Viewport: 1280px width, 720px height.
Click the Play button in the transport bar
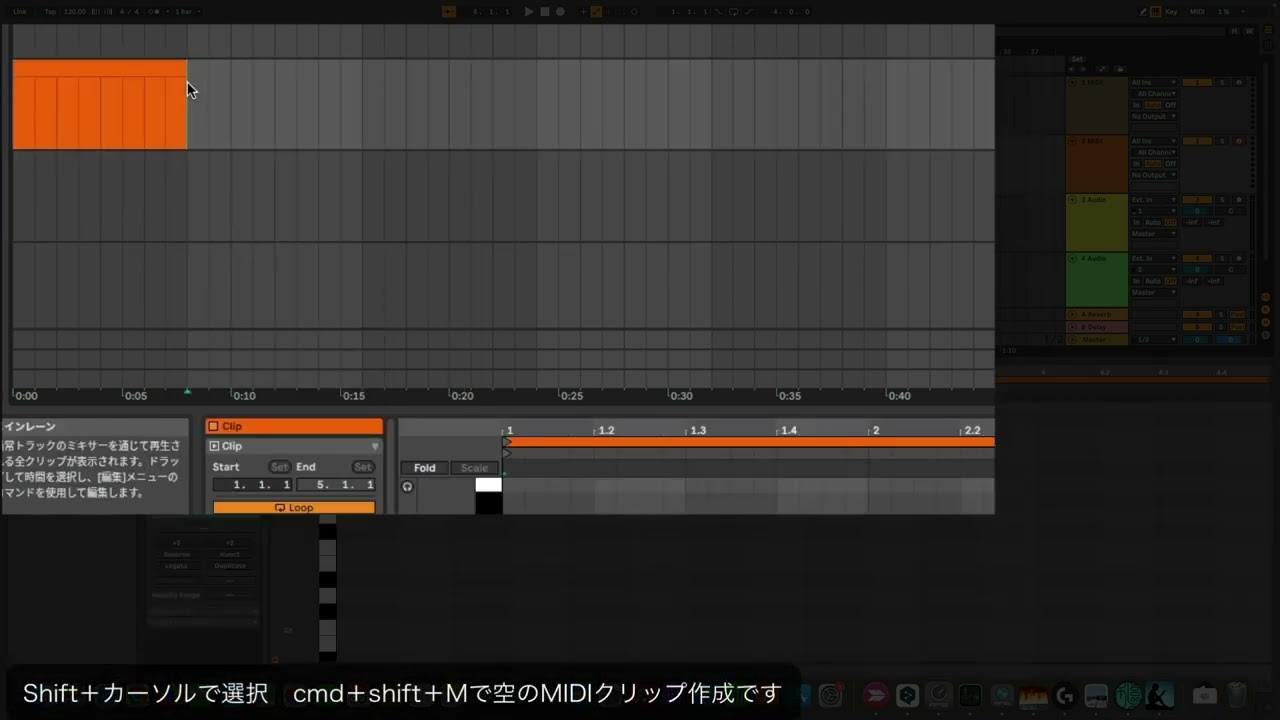point(530,12)
